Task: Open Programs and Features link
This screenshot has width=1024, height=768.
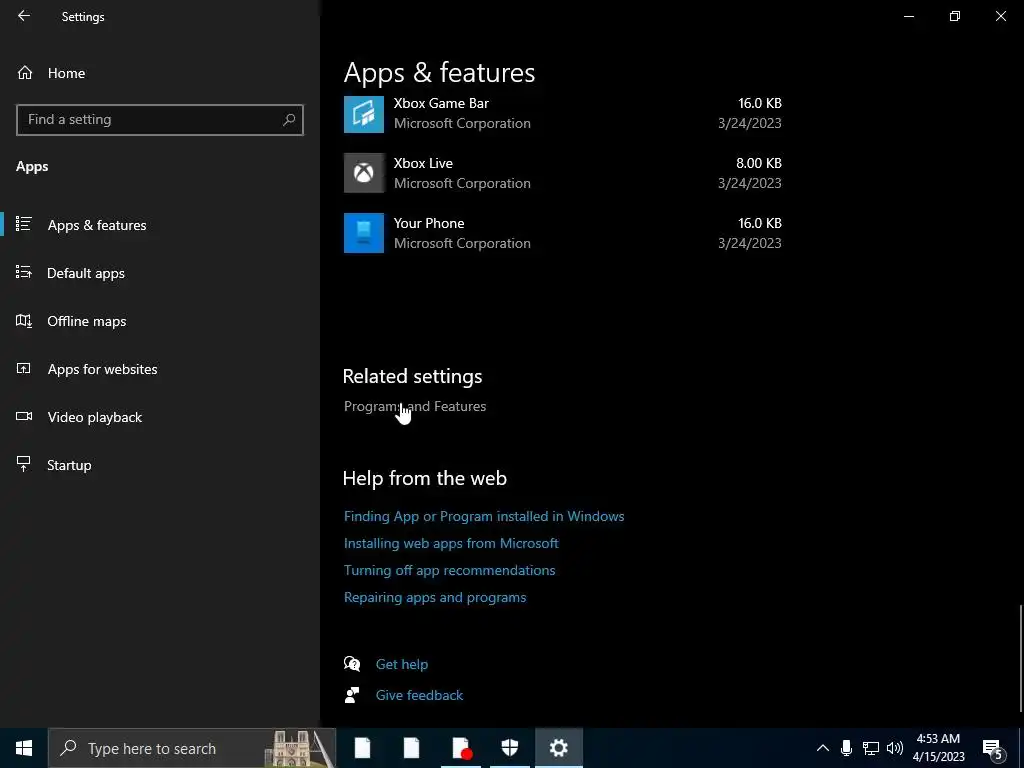Action: click(415, 406)
